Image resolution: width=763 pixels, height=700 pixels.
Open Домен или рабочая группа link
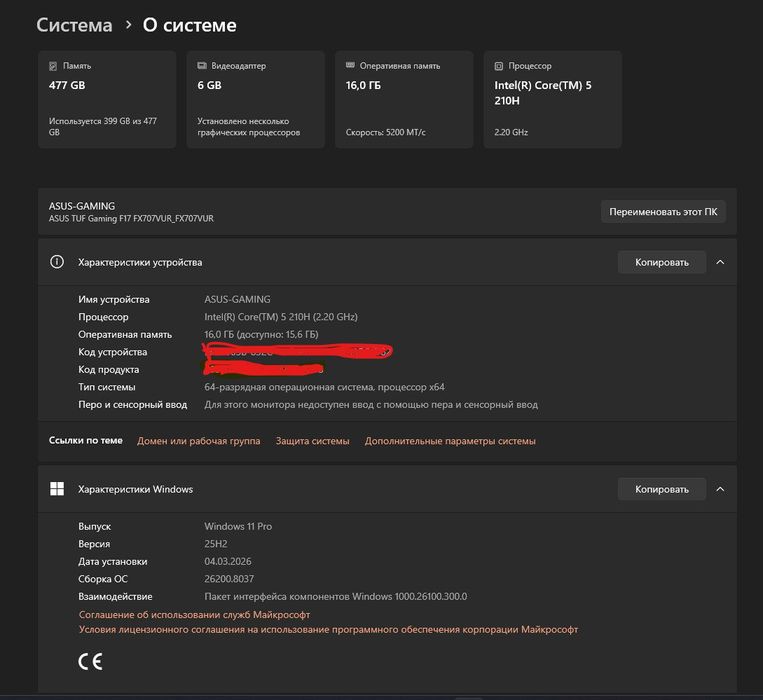point(199,441)
